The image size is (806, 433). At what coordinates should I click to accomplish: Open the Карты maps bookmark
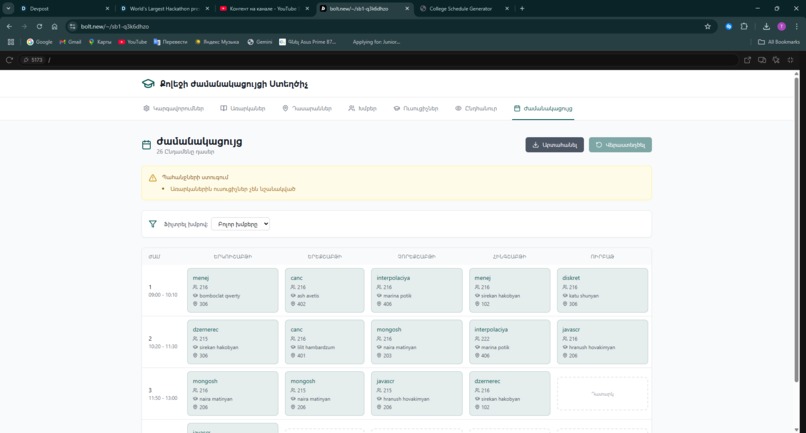click(100, 42)
